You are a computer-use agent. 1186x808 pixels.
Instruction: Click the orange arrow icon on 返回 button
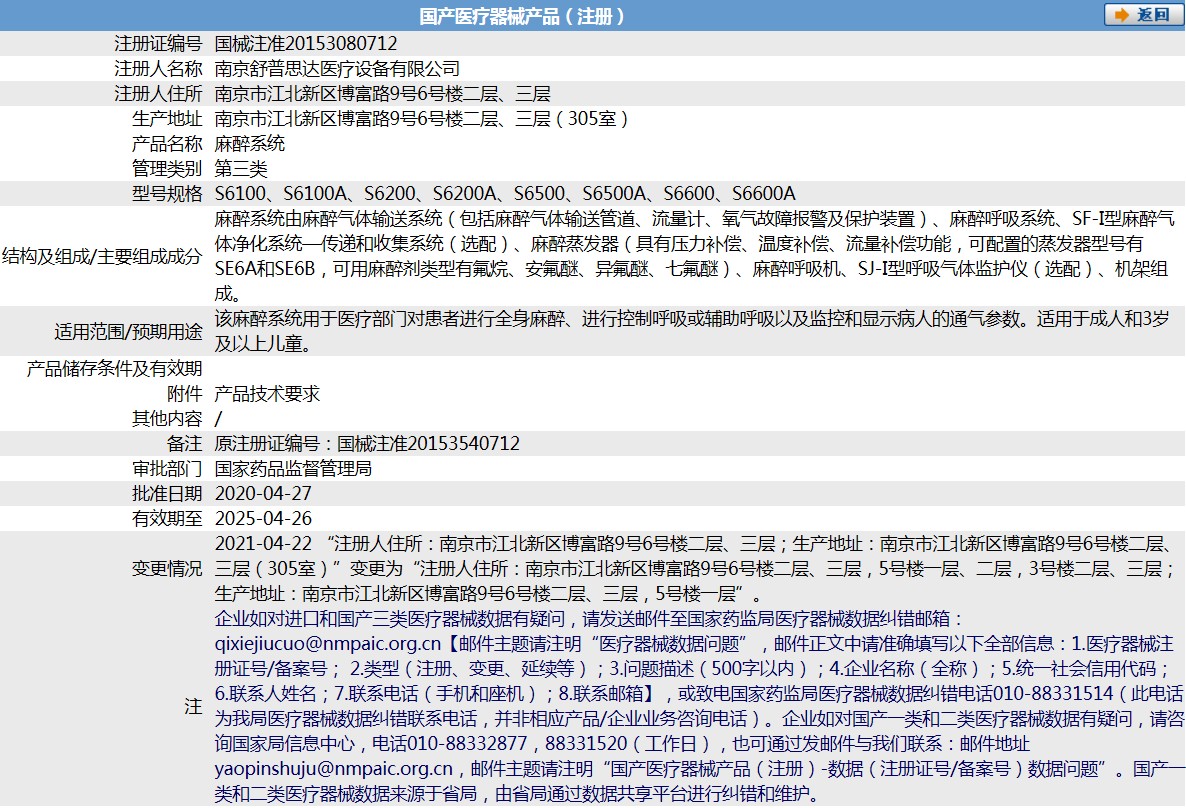tap(1122, 15)
